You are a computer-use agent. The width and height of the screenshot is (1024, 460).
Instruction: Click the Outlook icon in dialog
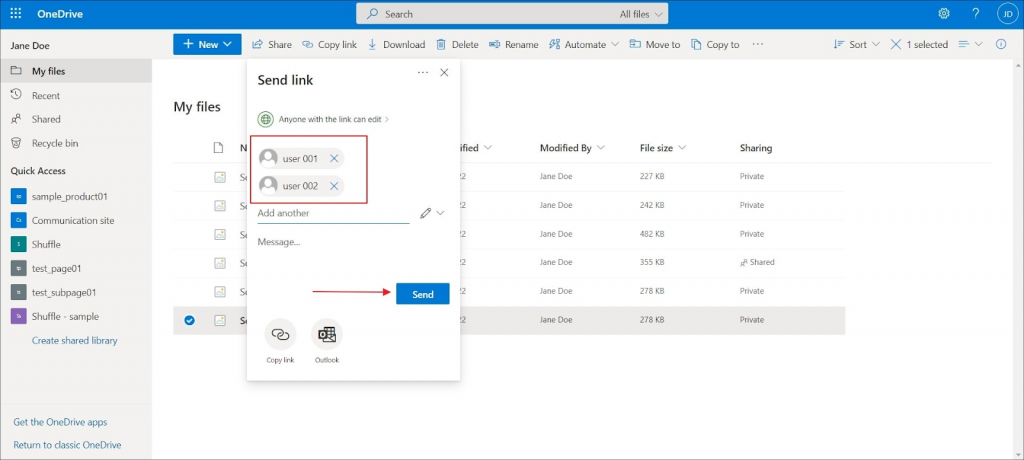326,334
